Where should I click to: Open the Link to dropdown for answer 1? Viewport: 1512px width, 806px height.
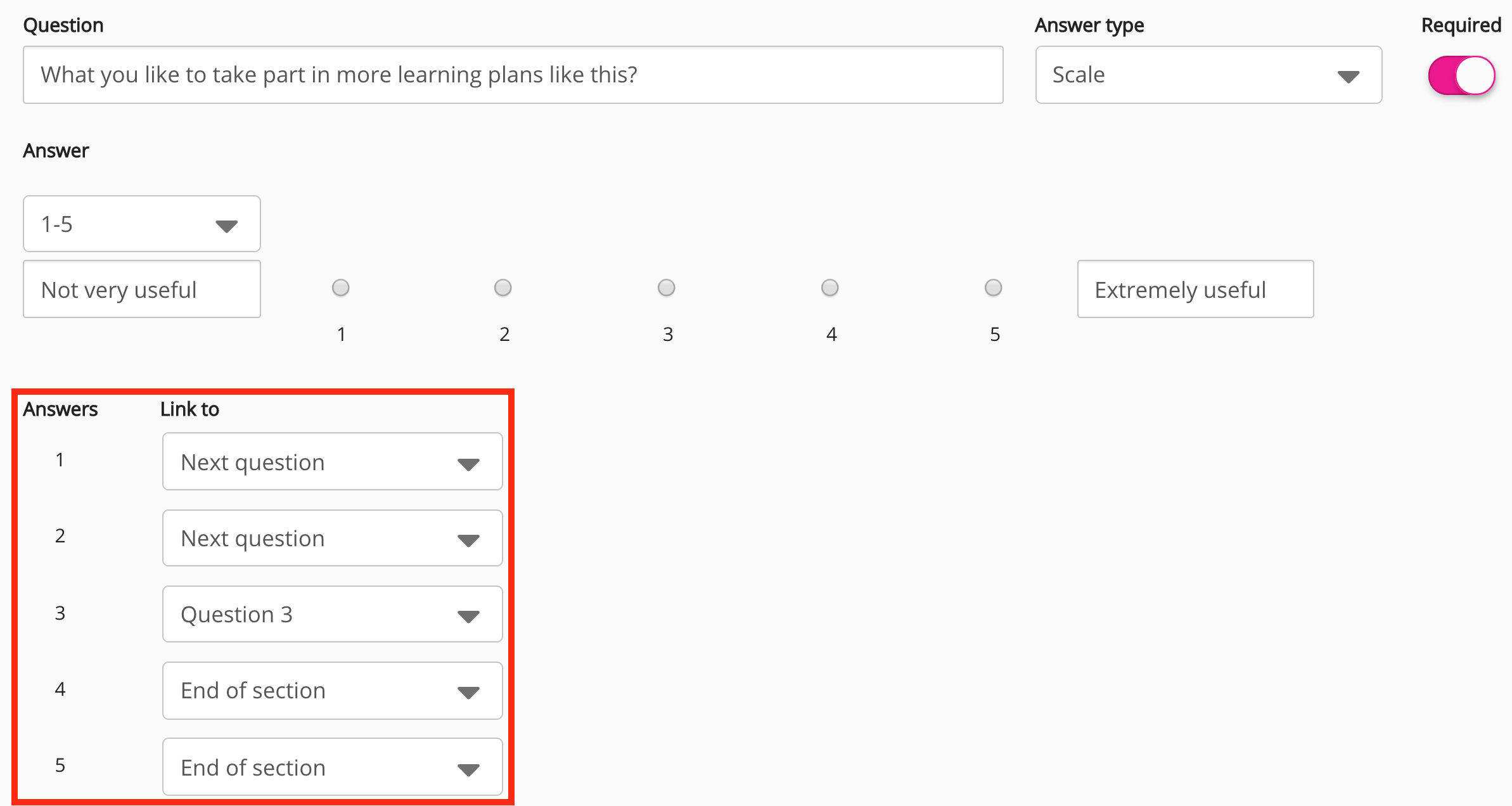(x=332, y=462)
